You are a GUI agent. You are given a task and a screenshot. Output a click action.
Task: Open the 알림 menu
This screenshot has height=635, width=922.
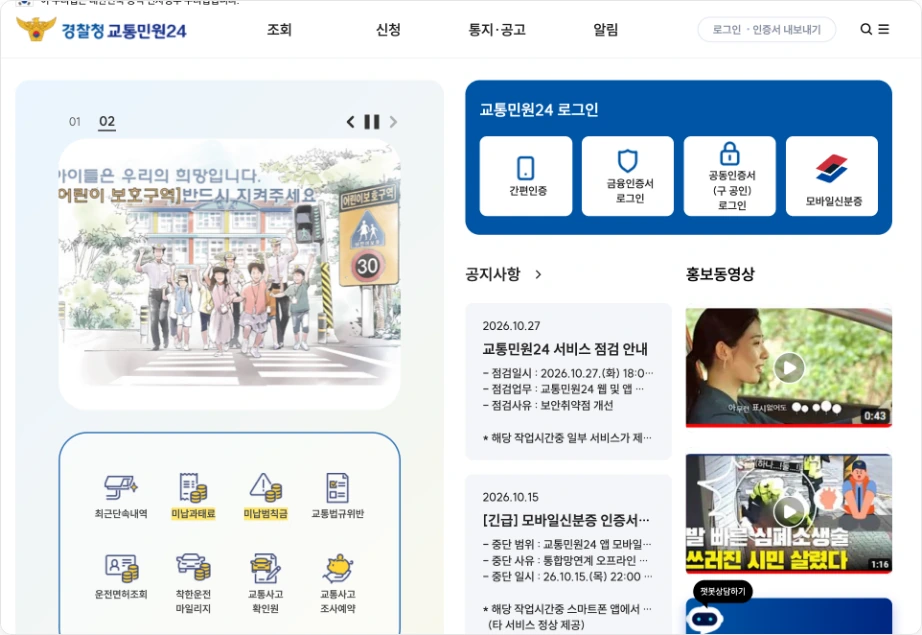click(x=606, y=29)
